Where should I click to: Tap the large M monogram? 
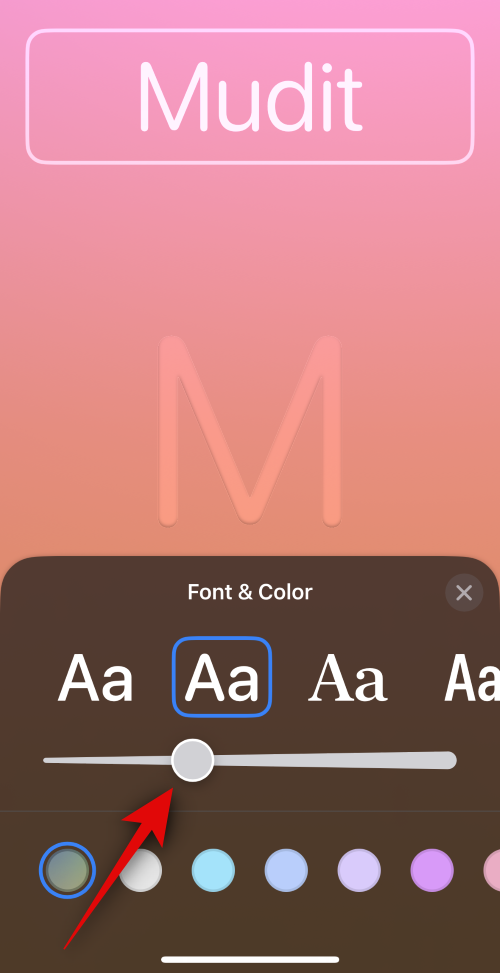click(250, 431)
